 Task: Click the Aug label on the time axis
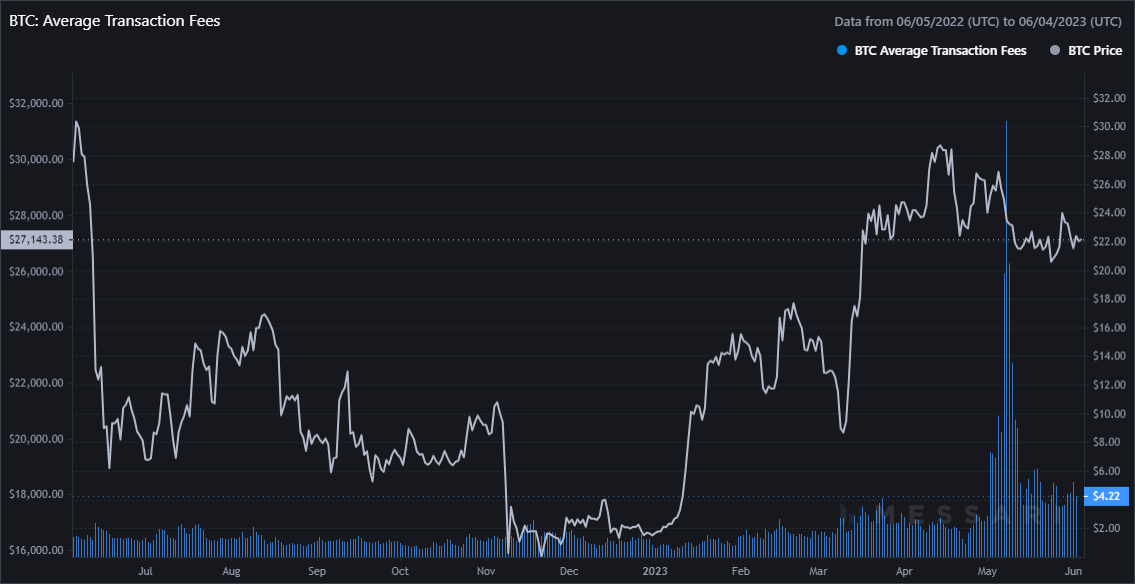[231, 570]
